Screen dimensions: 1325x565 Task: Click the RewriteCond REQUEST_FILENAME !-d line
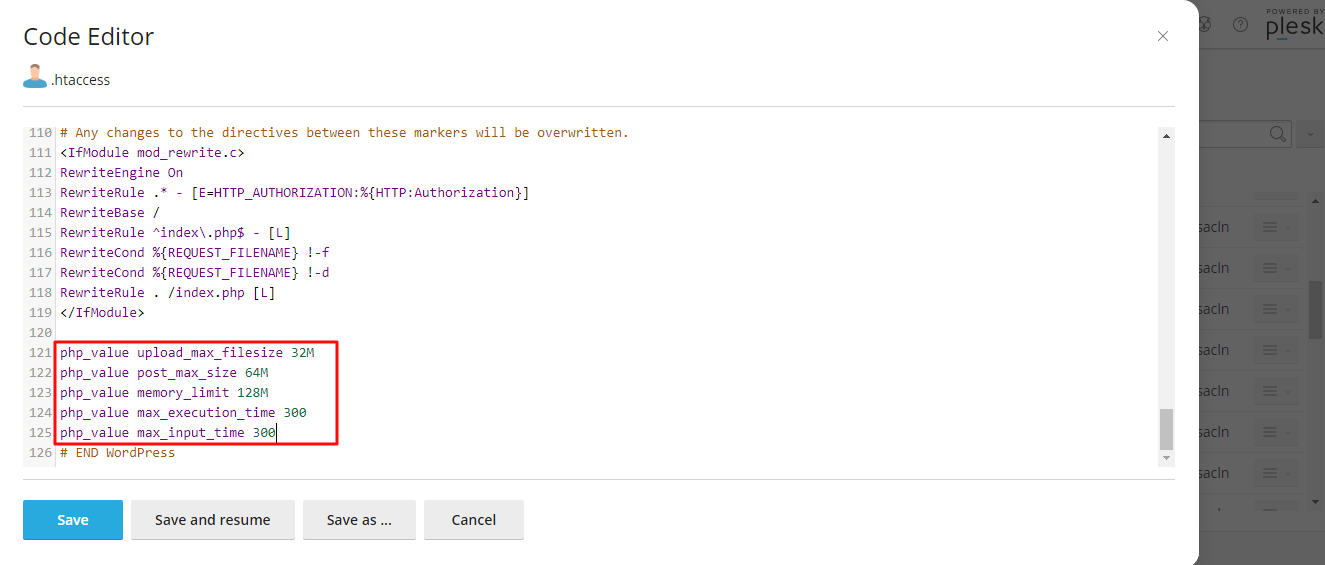[194, 273]
